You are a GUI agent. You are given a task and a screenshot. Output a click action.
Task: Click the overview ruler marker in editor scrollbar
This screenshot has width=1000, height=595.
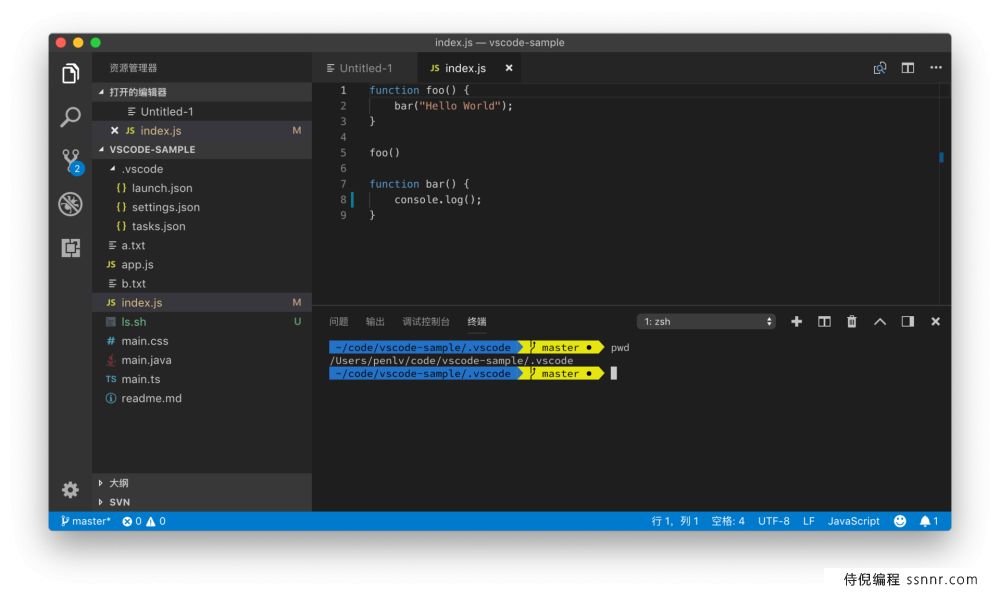pyautogui.click(x=941, y=157)
